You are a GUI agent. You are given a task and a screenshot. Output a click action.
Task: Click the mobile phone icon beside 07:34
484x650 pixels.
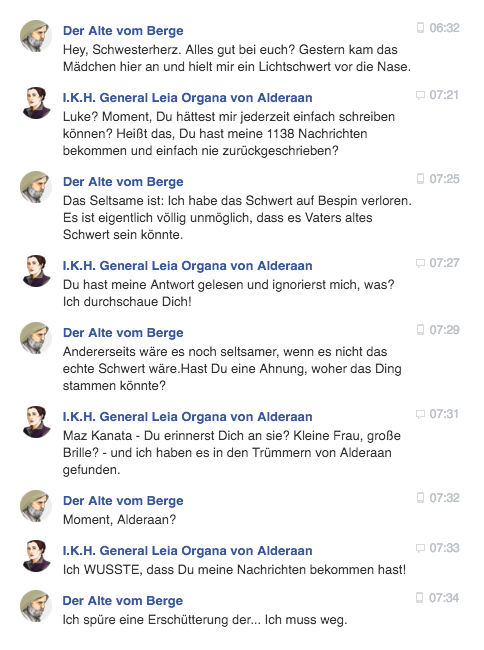click(x=420, y=598)
